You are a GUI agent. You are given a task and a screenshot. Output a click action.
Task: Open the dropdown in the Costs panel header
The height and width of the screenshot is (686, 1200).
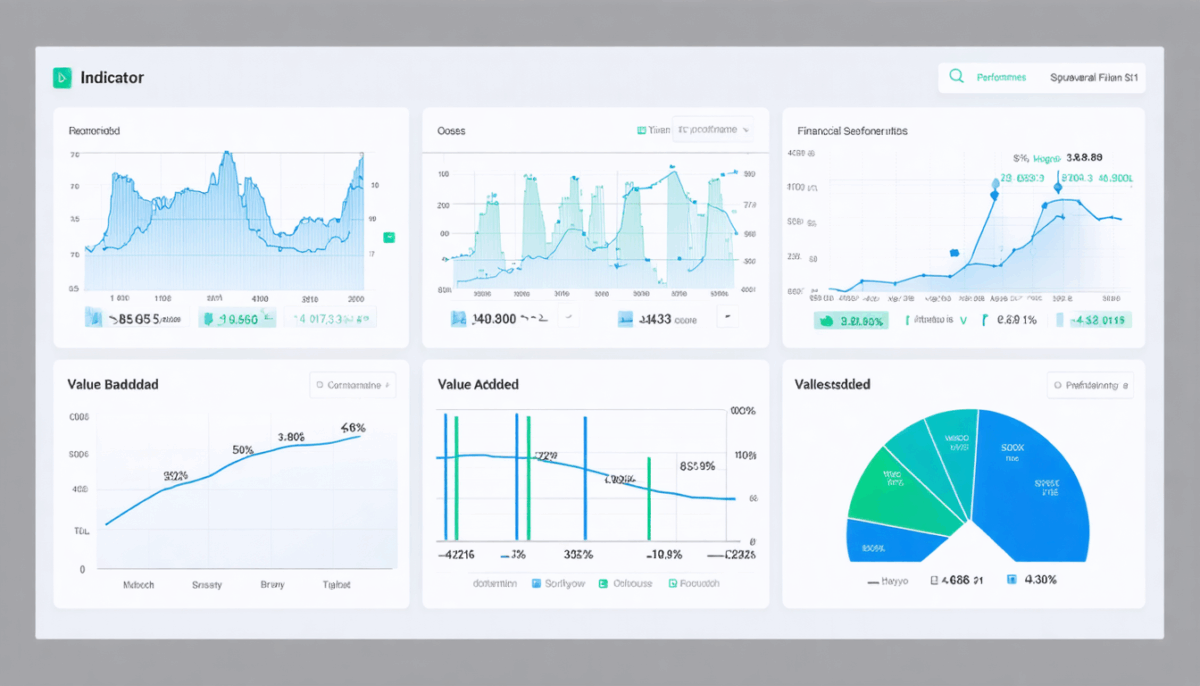(712, 129)
